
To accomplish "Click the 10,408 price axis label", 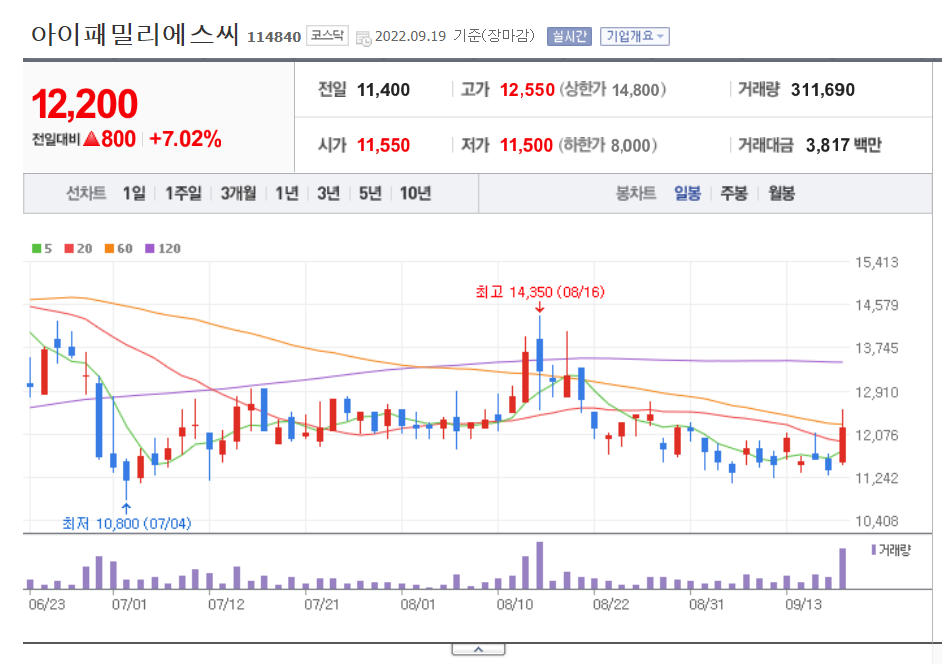I will pyautogui.click(x=877, y=522).
